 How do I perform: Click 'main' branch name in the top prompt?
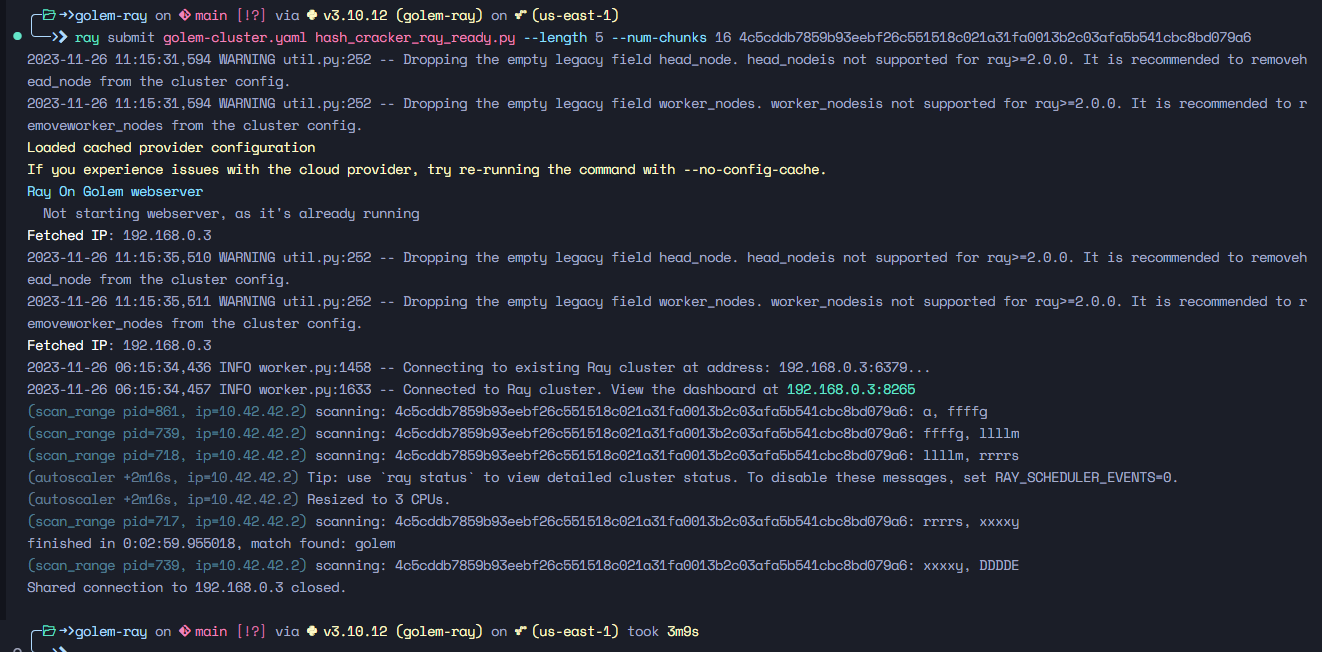[211, 16]
